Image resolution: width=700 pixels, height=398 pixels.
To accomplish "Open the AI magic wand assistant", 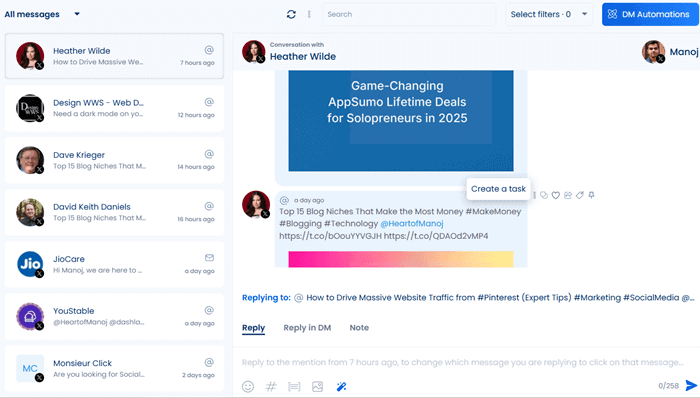I will click(x=341, y=386).
